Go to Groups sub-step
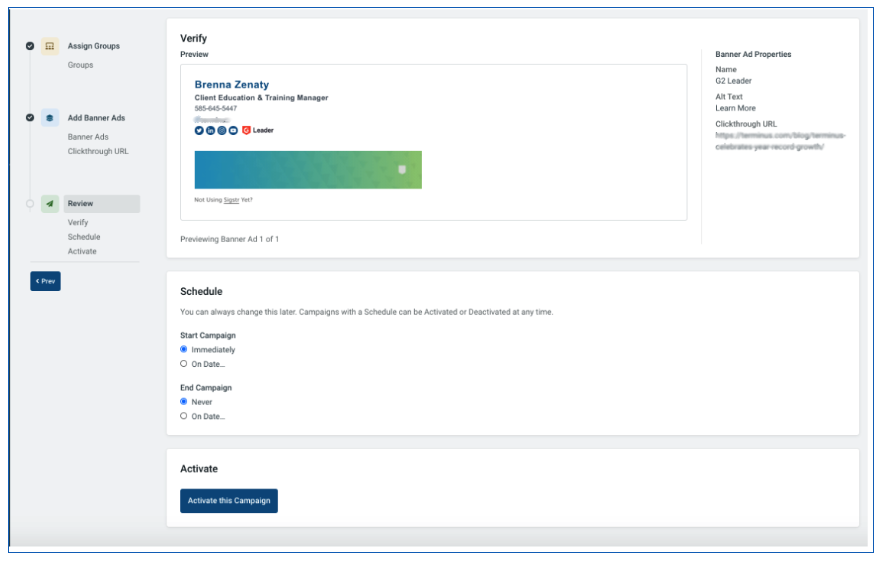This screenshot has height=568, width=887. [80, 65]
